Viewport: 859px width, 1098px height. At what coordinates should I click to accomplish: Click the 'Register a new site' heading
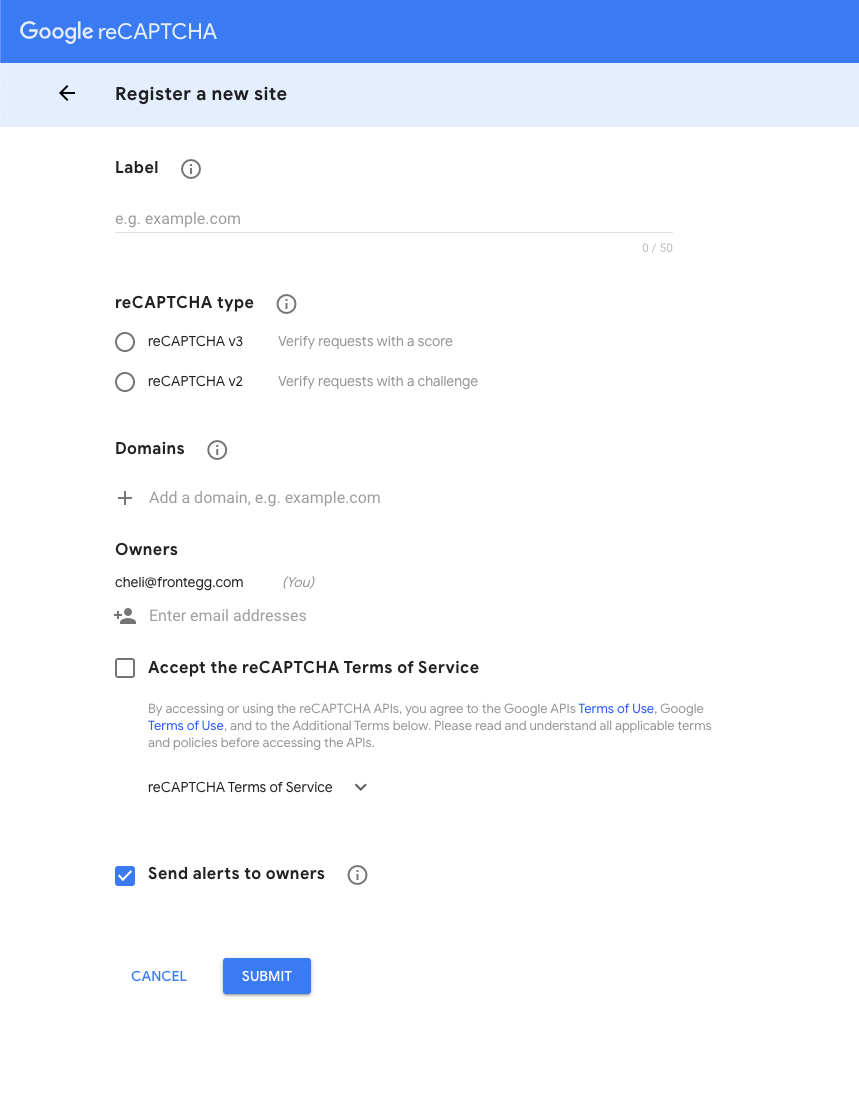click(x=201, y=94)
